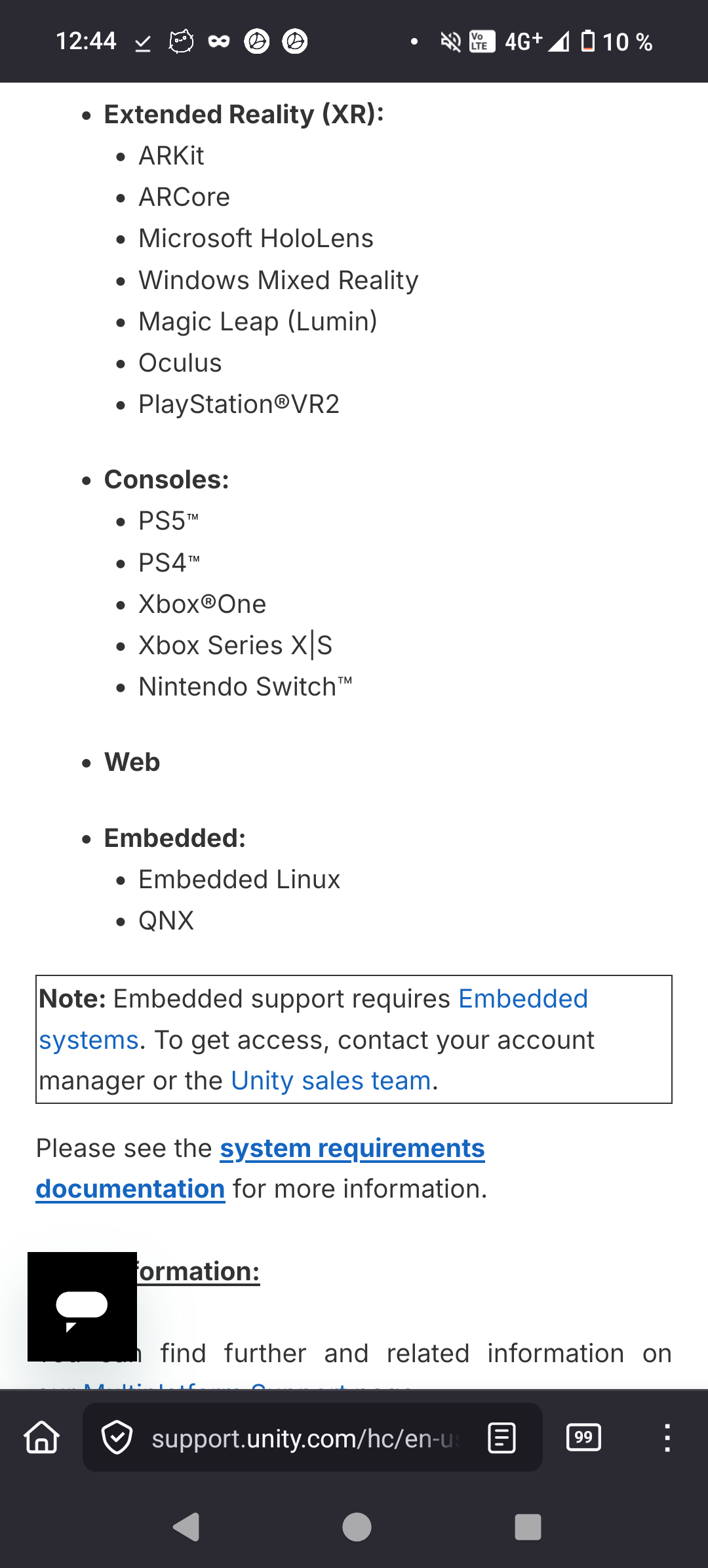Tap the Android recent apps square
Viewport: 708px width, 1568px height.
click(528, 1527)
